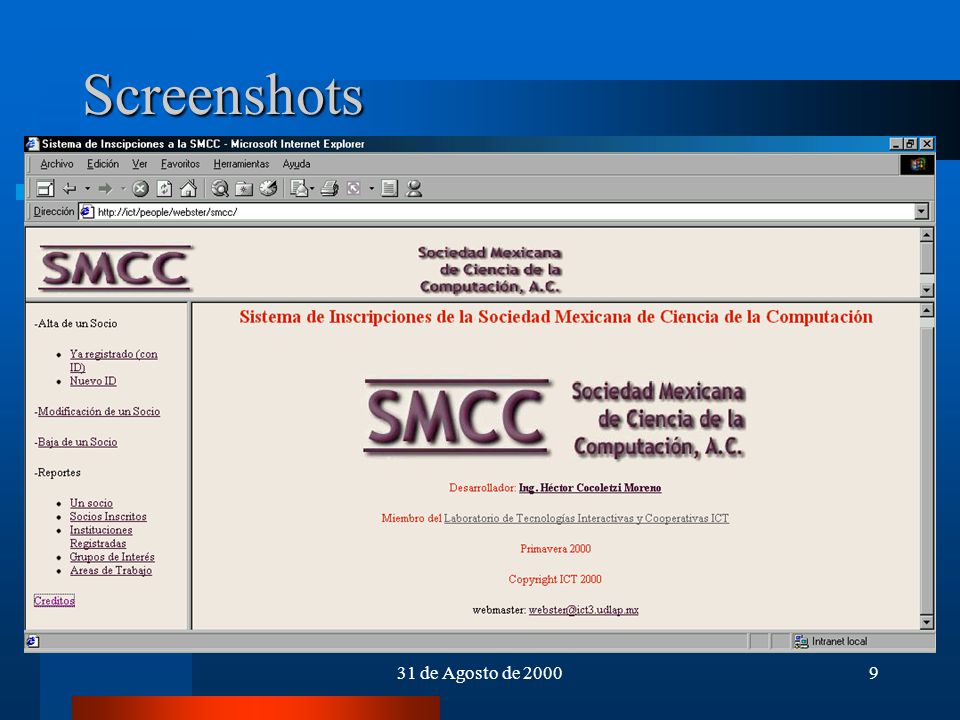Stop loading with the Stop icon

point(140,189)
